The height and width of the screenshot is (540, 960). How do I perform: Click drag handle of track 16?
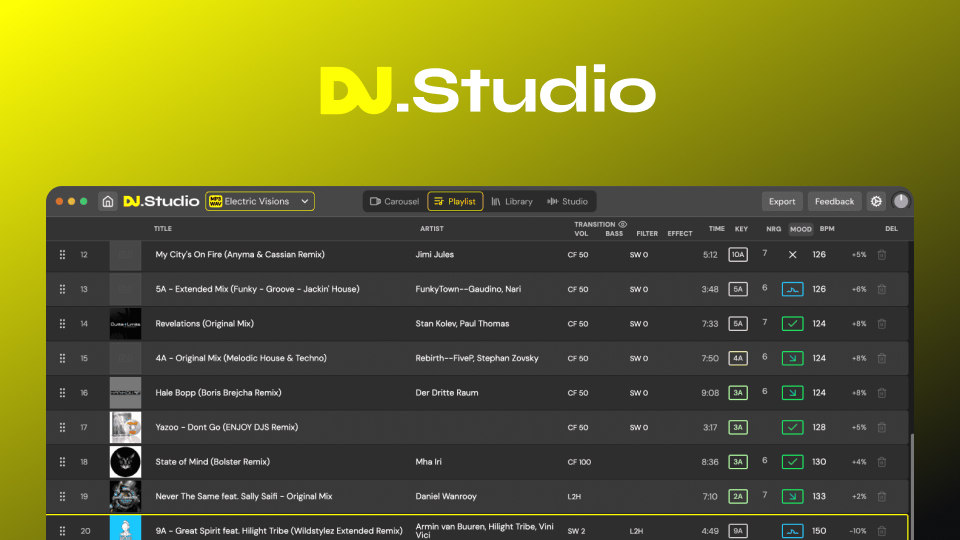(62, 393)
